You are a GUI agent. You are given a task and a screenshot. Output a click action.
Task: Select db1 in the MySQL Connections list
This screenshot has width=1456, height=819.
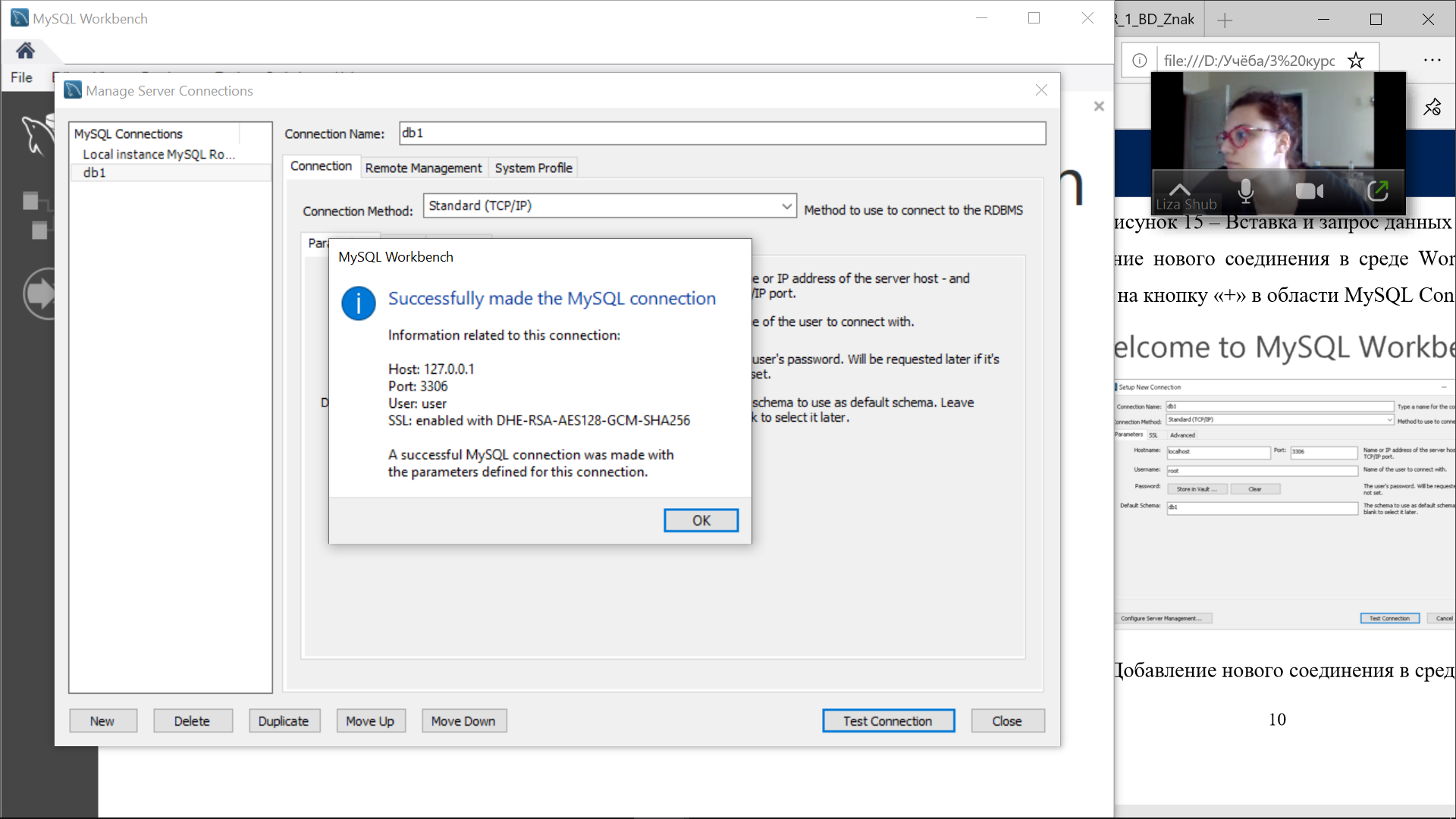(x=171, y=173)
